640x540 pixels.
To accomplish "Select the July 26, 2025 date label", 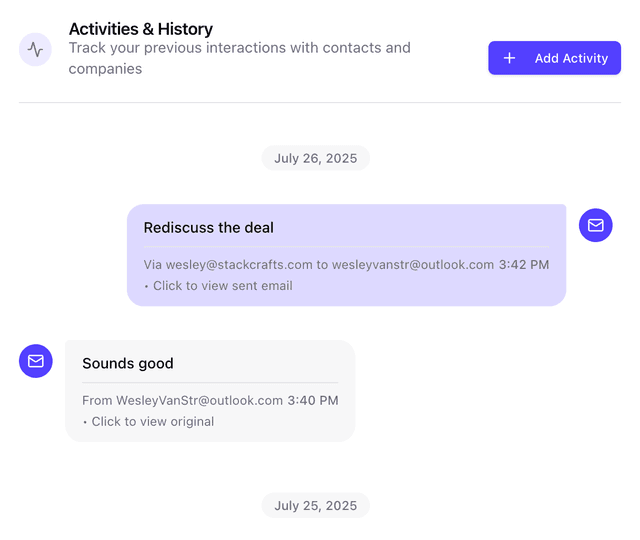I will 315,158.
